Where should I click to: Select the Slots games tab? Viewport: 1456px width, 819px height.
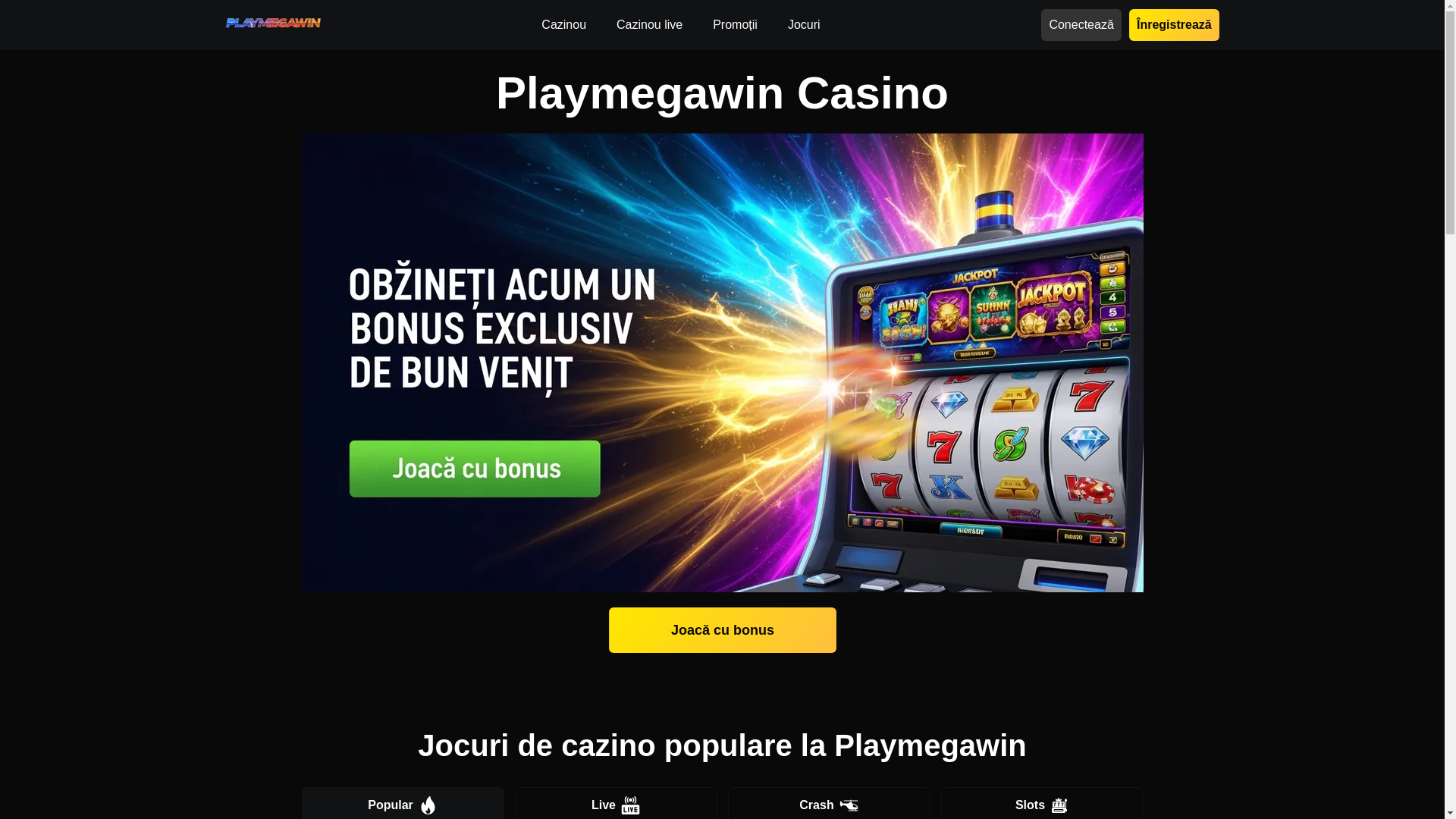1042,804
